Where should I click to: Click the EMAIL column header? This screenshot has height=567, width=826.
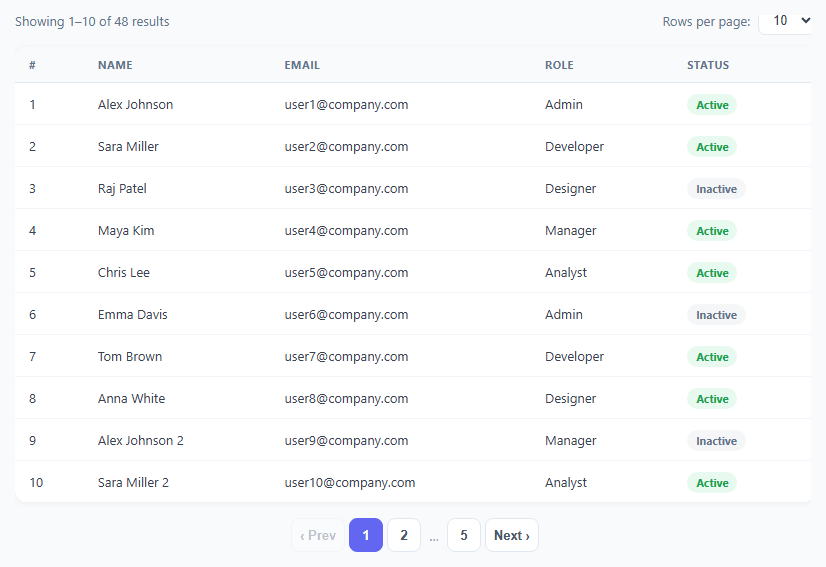(x=302, y=65)
